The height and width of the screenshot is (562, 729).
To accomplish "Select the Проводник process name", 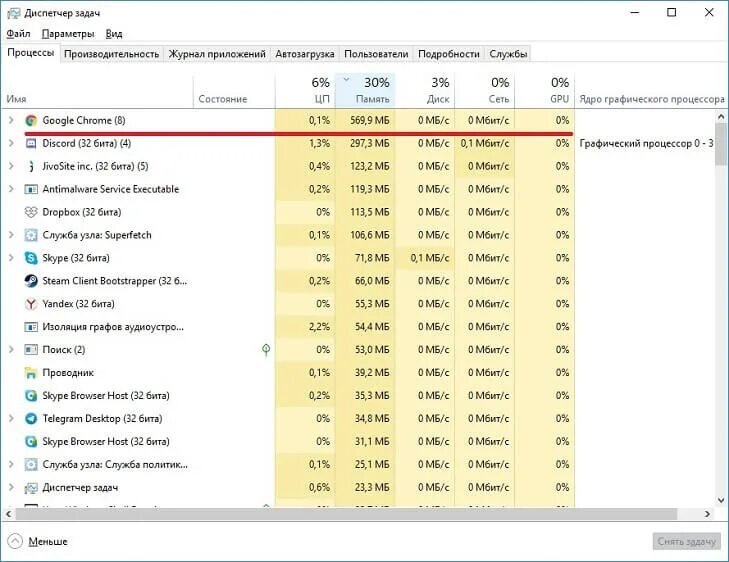I will tap(68, 373).
